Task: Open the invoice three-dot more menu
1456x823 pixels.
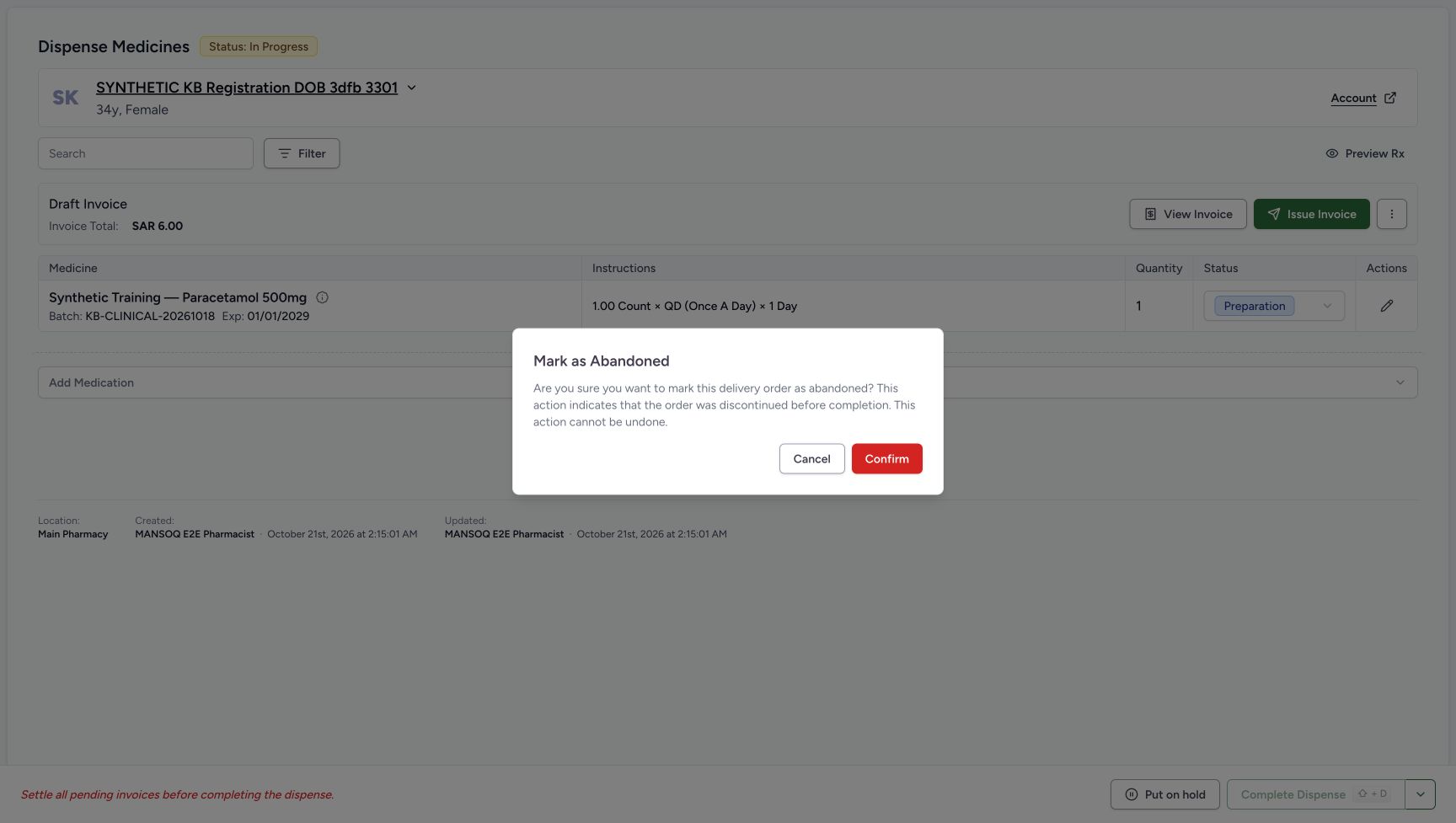Action: (1392, 214)
